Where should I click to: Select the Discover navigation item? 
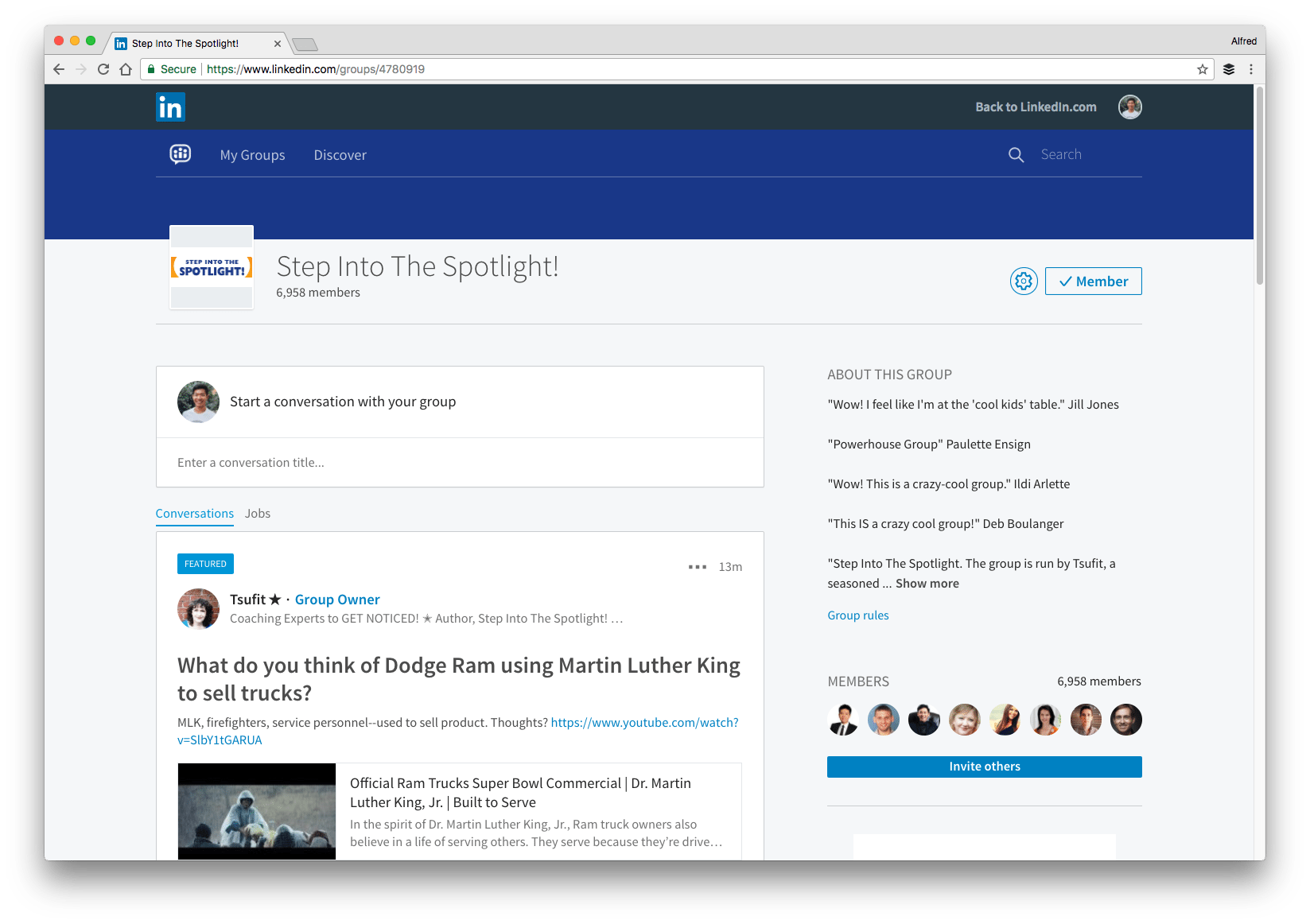[340, 155]
